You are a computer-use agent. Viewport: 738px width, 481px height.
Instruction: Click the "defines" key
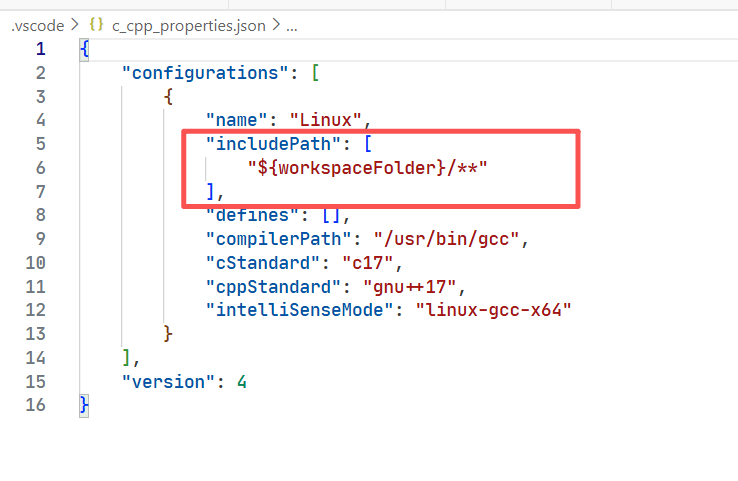252,215
